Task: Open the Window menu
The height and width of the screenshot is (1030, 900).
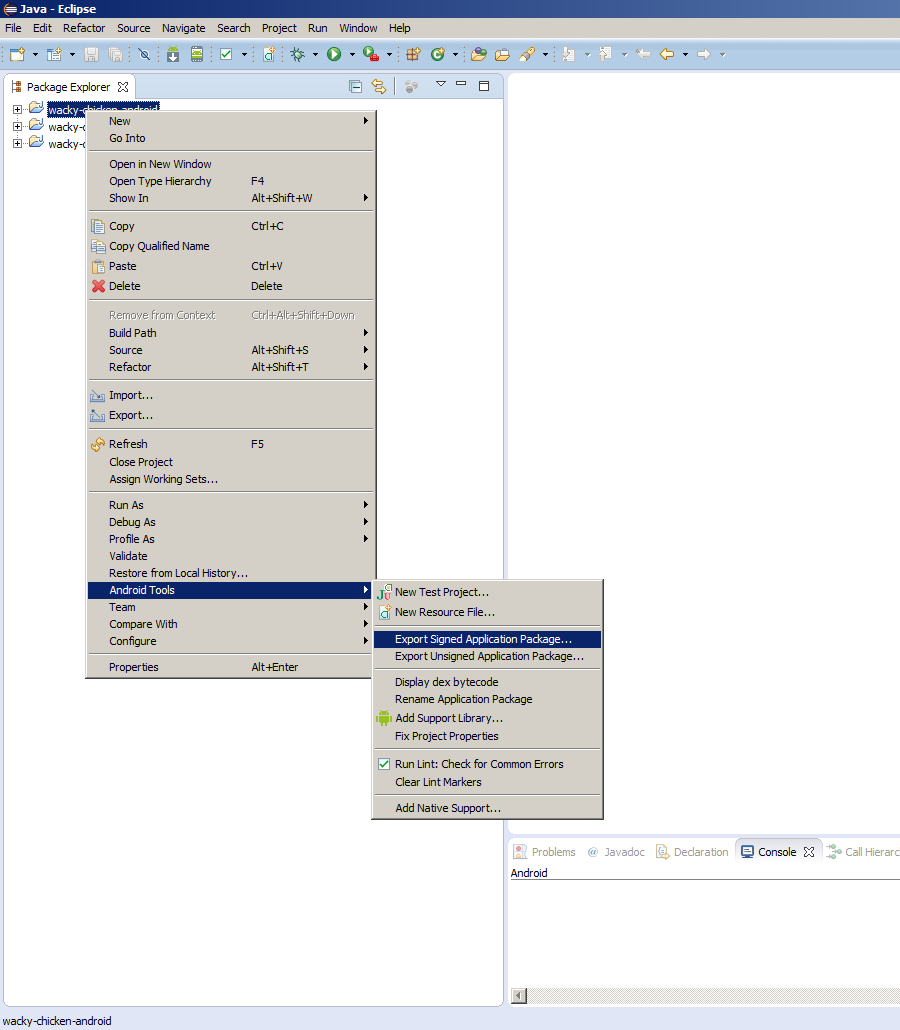Action: click(x=358, y=28)
